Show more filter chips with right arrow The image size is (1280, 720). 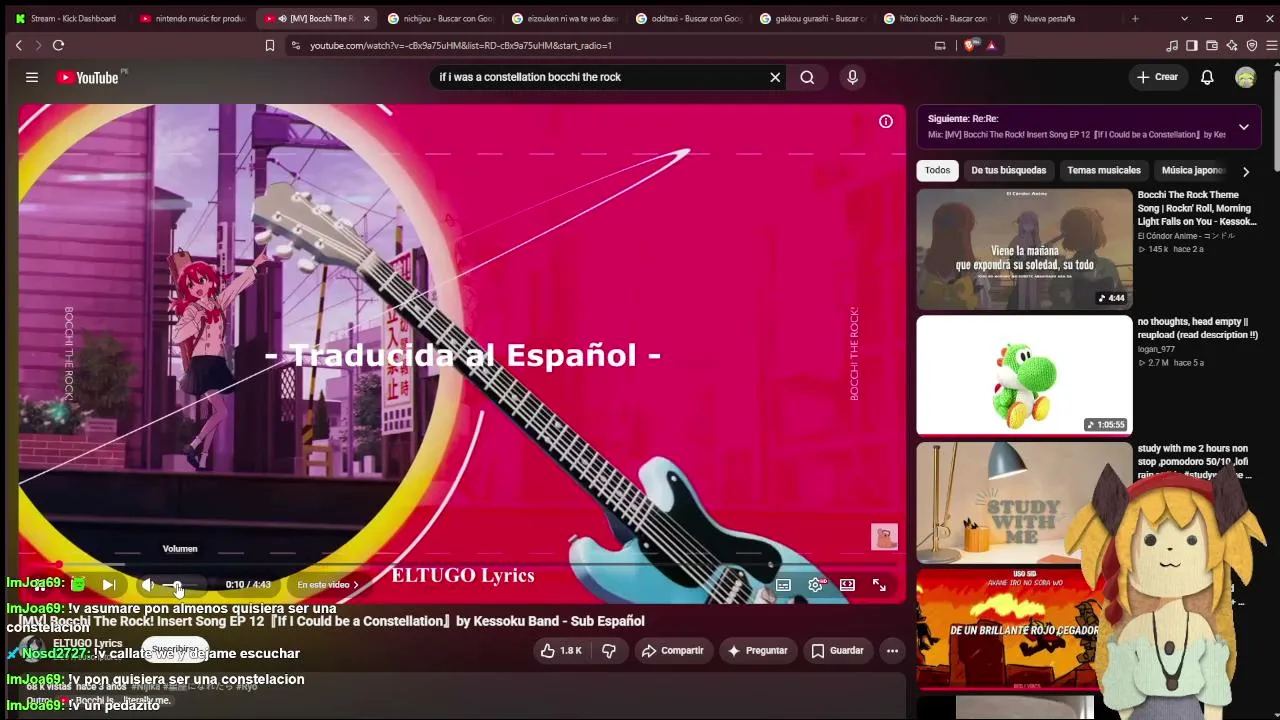[x=1245, y=171]
